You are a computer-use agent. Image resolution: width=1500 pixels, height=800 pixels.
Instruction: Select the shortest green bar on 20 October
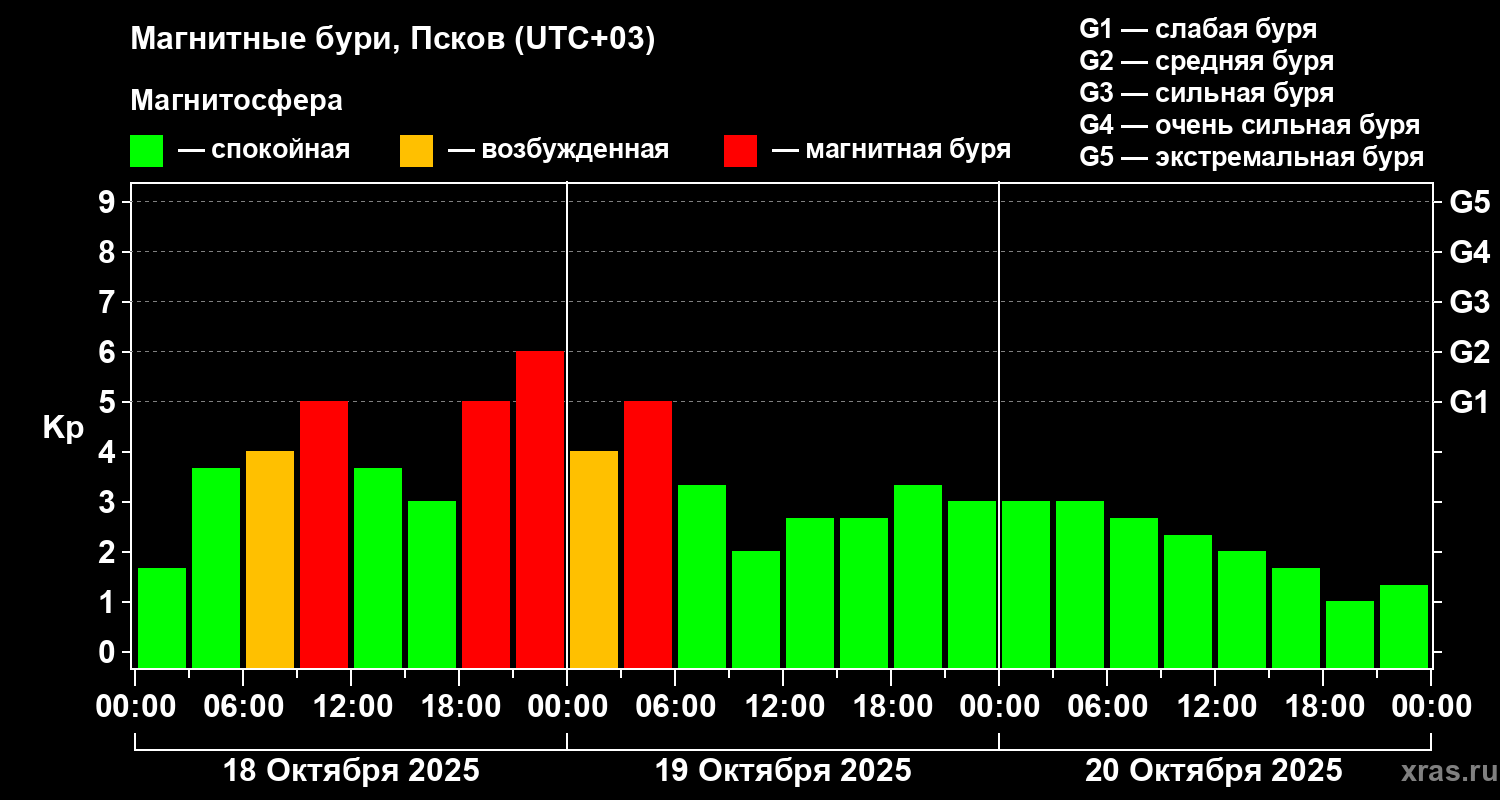[1350, 634]
